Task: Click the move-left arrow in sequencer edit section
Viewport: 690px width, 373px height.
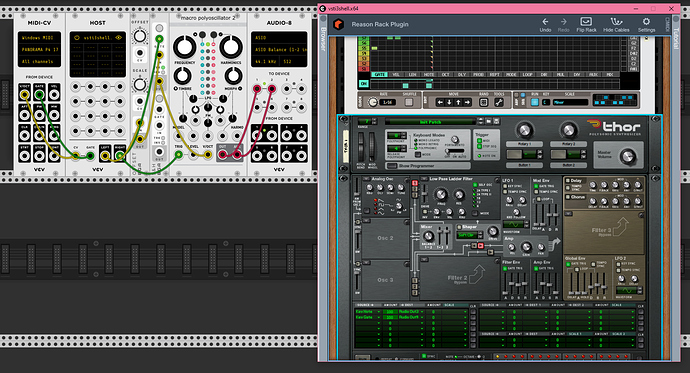Action: pos(440,102)
